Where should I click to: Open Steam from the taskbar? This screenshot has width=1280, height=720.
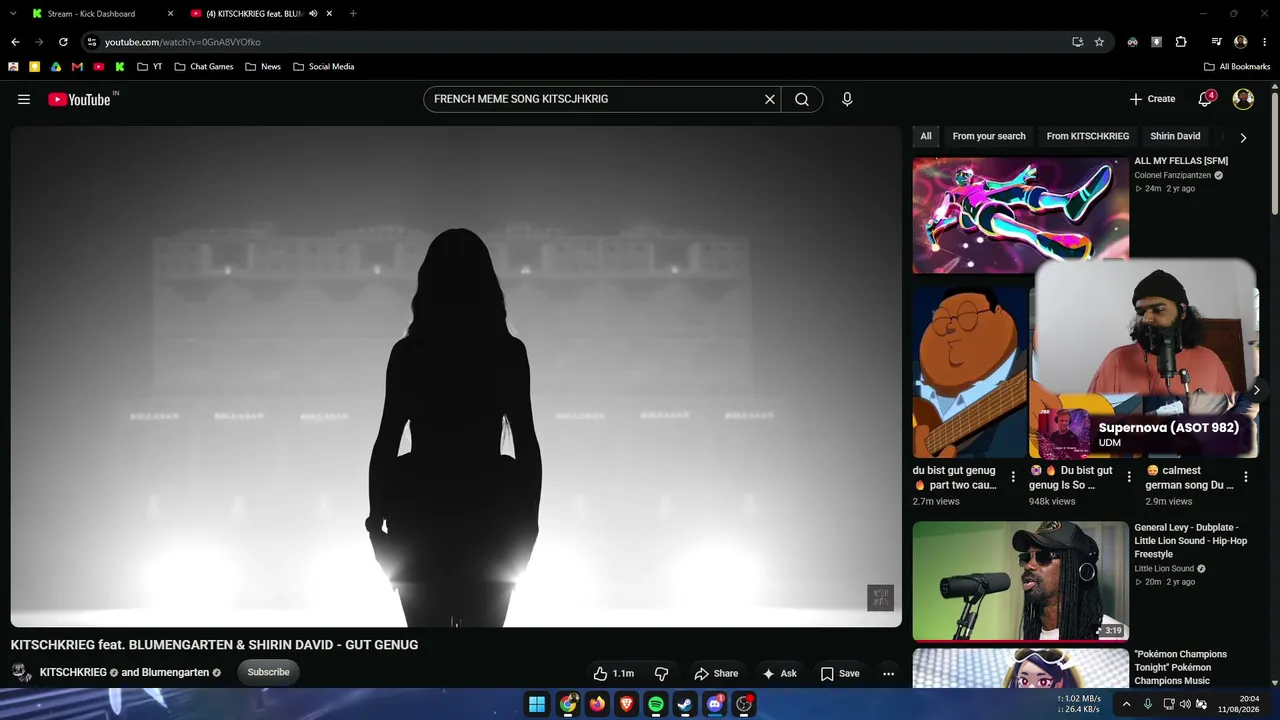click(x=685, y=704)
